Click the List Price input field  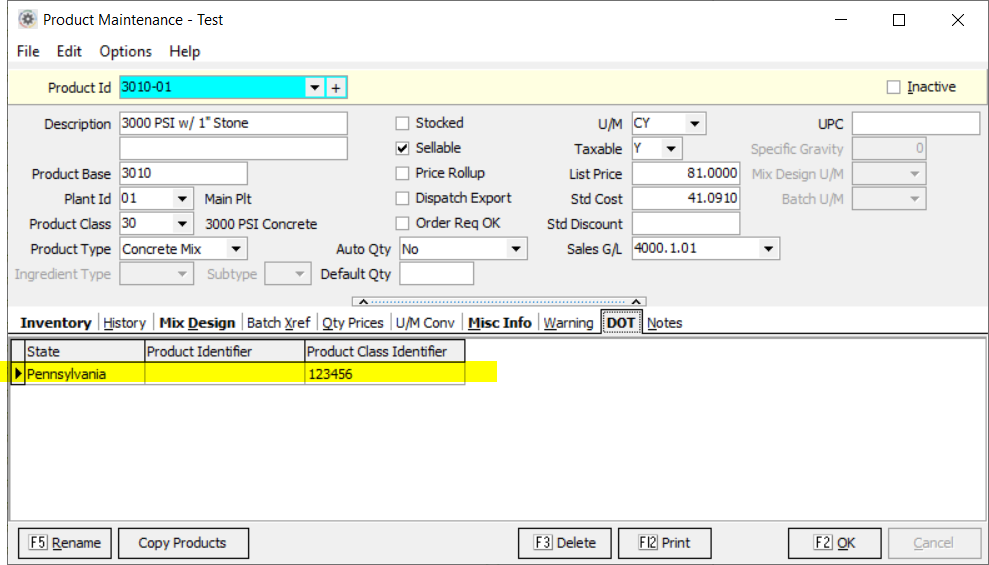(x=686, y=174)
